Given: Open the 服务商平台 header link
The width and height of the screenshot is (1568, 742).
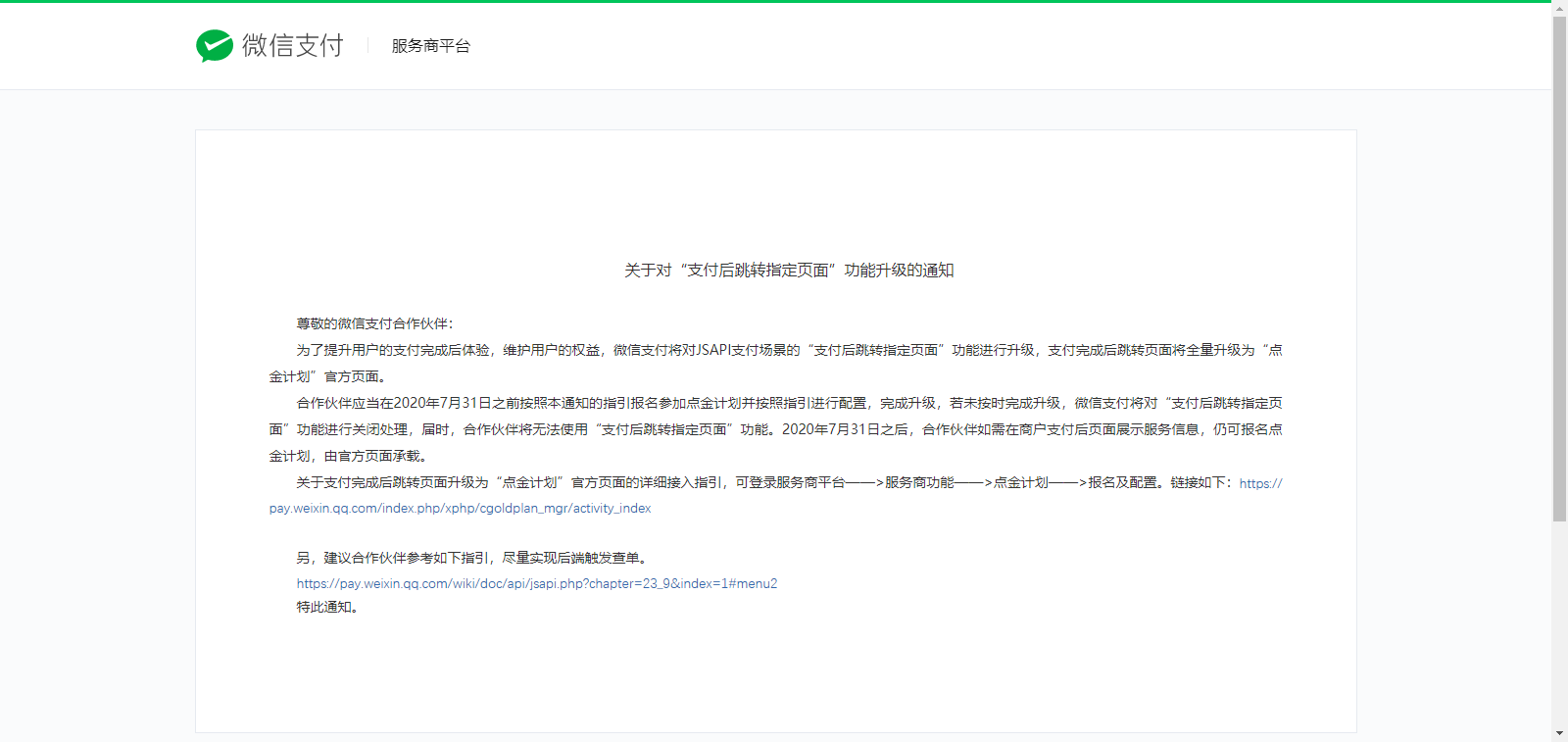Looking at the screenshot, I should tap(431, 46).
